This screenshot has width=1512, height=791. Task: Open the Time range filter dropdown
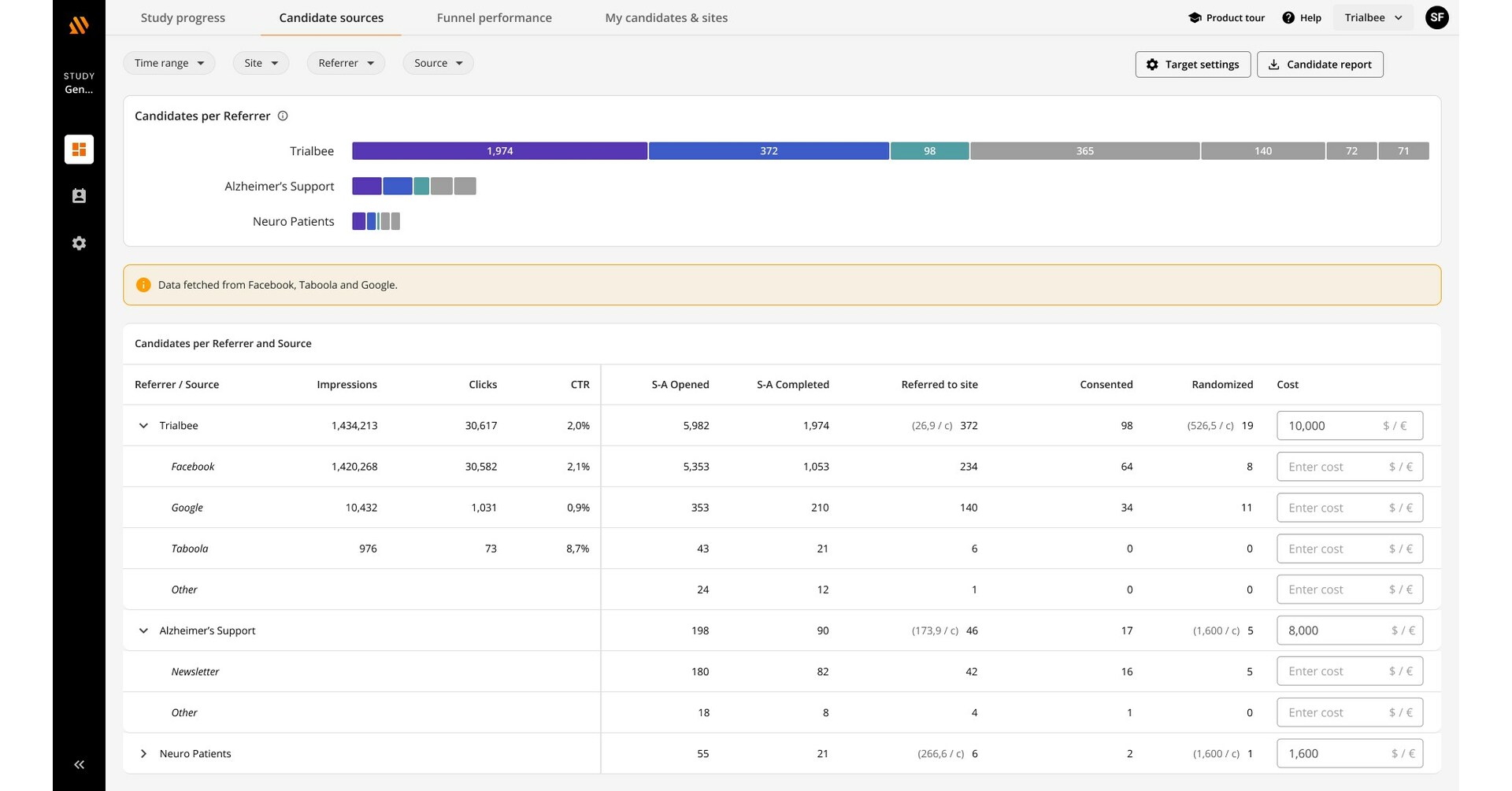[x=169, y=63]
